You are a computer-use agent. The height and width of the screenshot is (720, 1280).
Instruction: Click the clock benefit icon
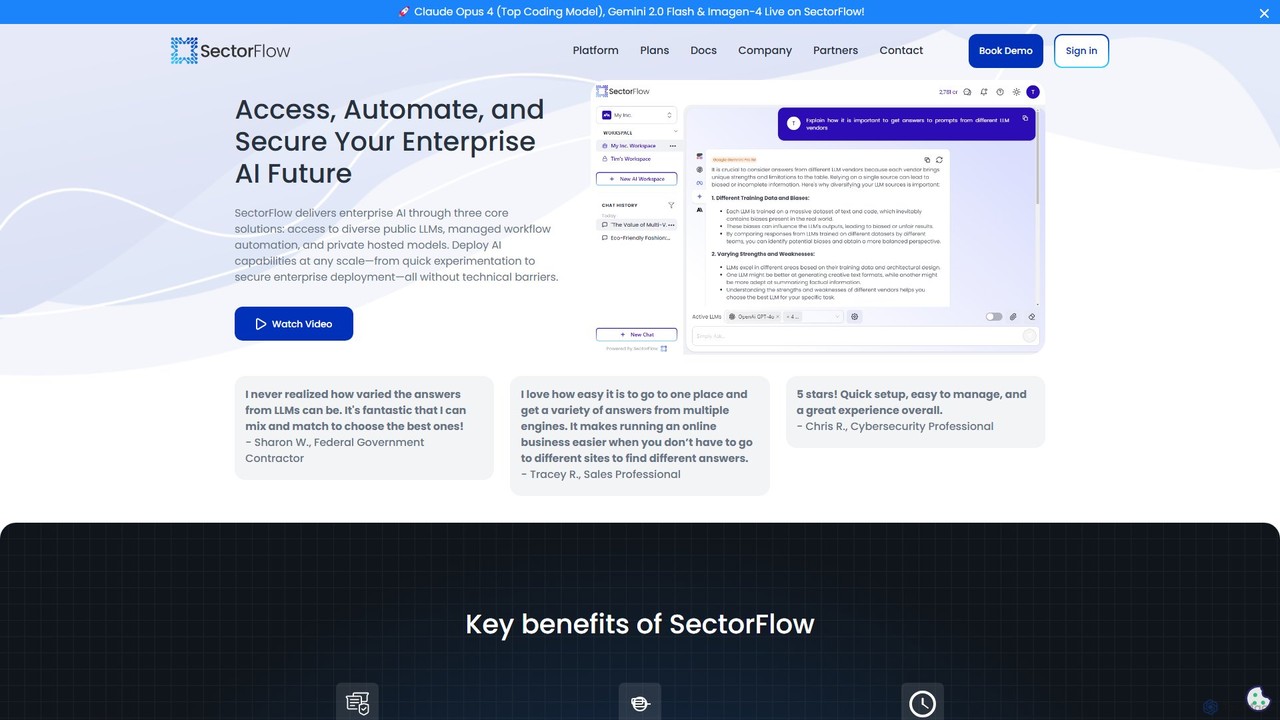pos(922,704)
